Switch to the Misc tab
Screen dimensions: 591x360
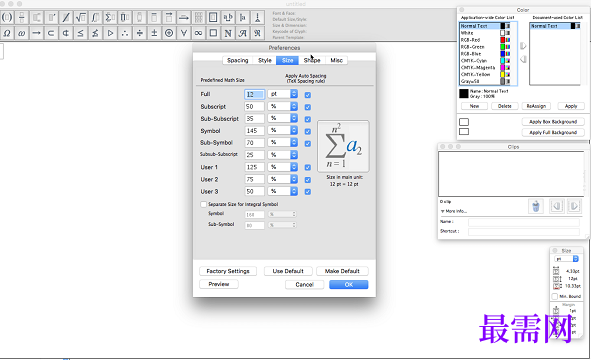tap(336, 60)
